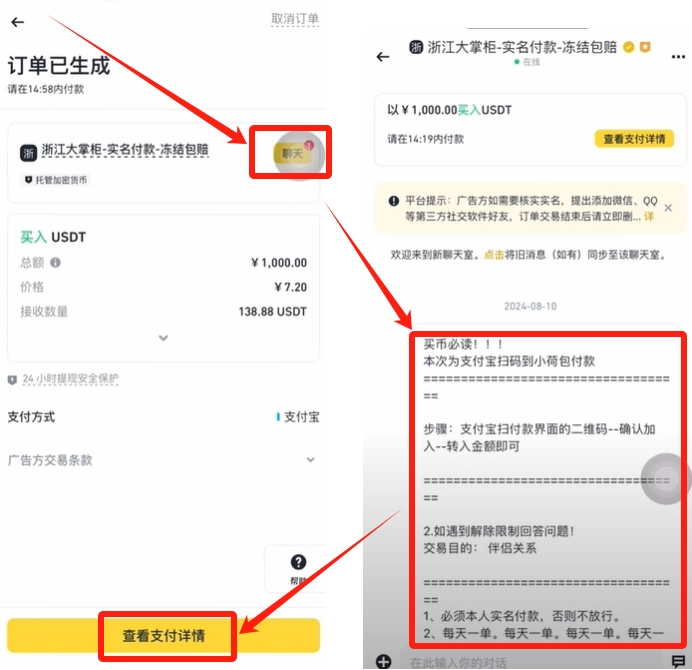Tap 查看支付详情 button in chat order card
Image resolution: width=692 pixels, height=670 pixels.
(x=634, y=139)
